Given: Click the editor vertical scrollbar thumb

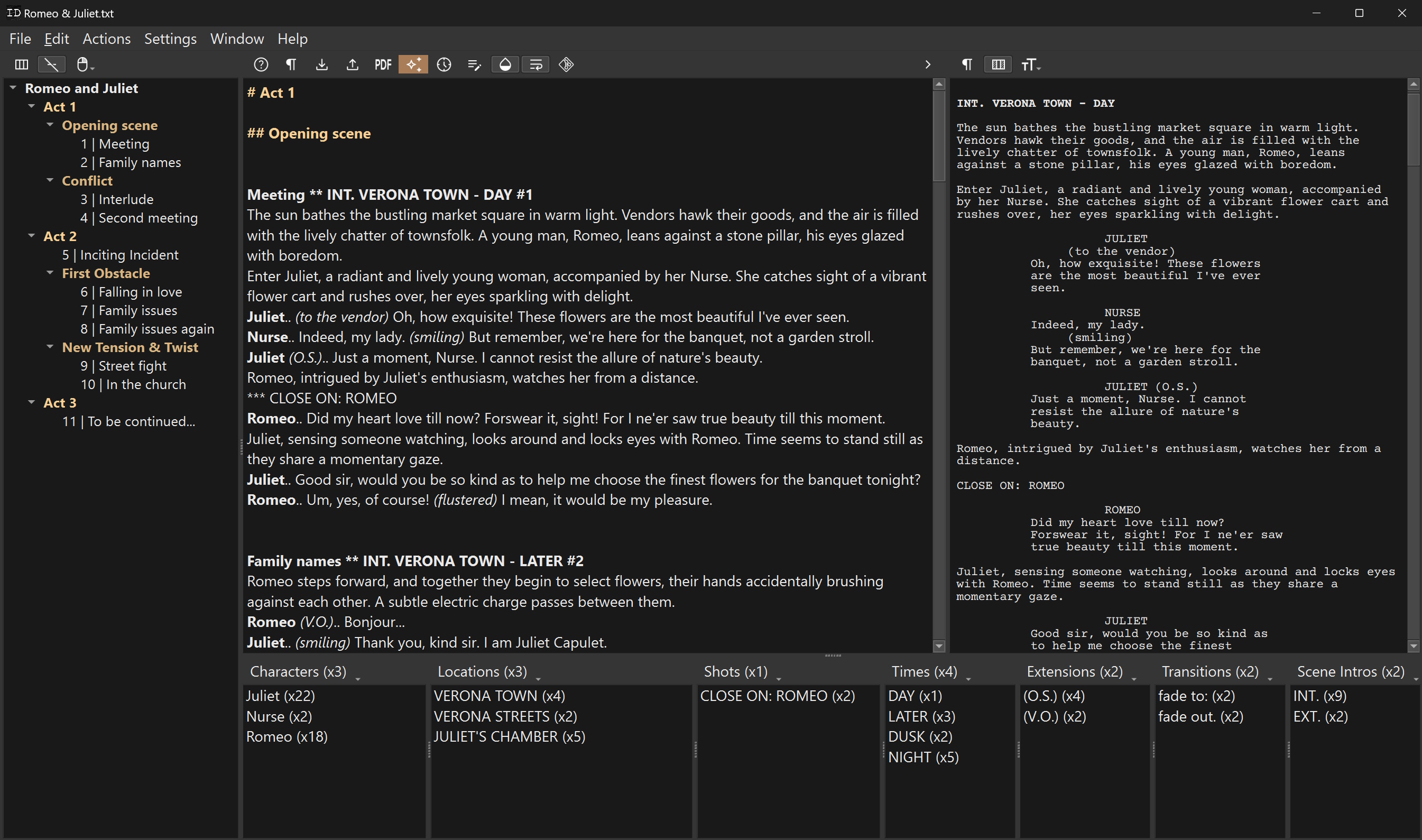Looking at the screenshot, I should click(939, 136).
